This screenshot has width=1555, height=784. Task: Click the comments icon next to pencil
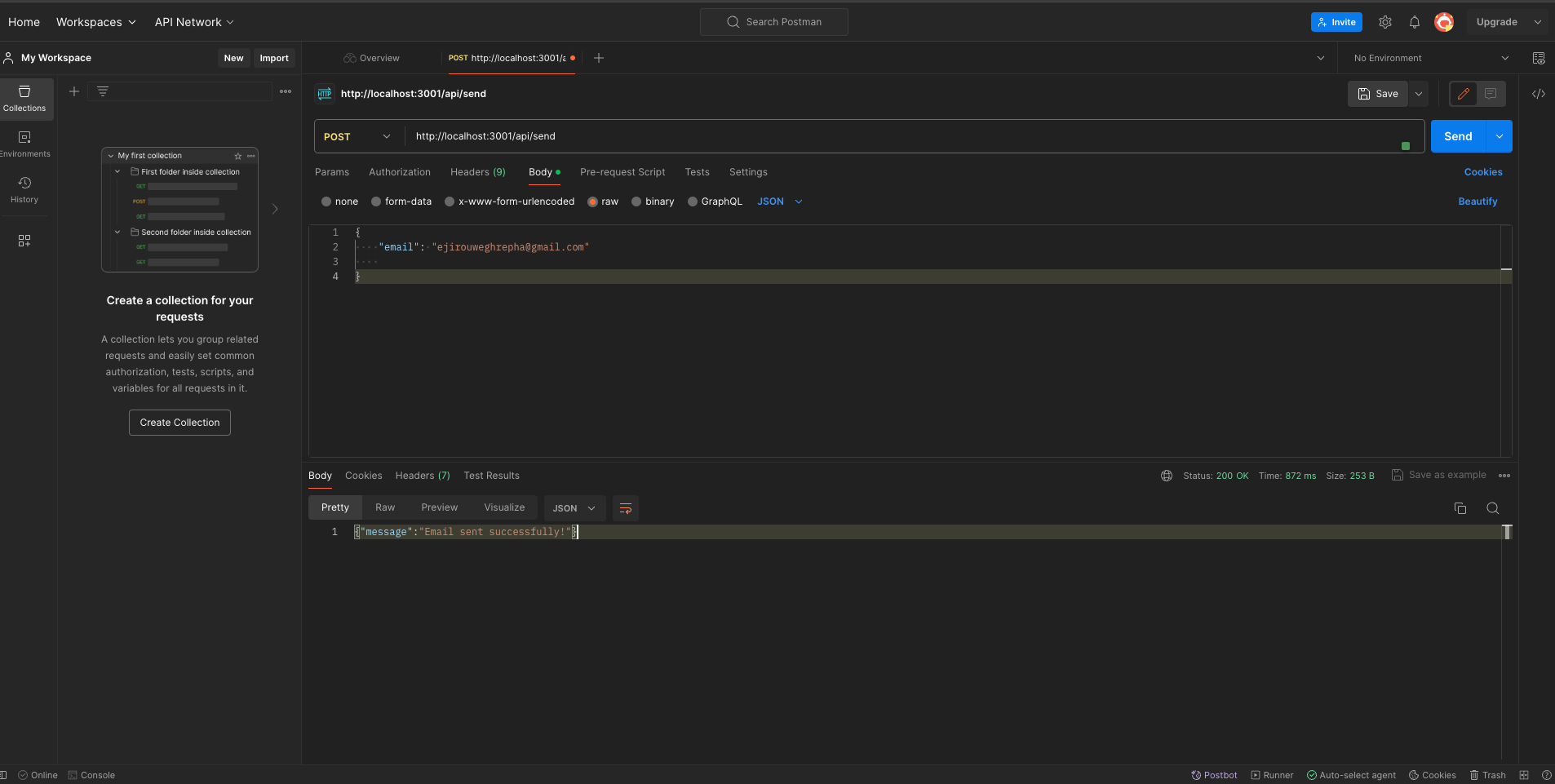pyautogui.click(x=1491, y=94)
